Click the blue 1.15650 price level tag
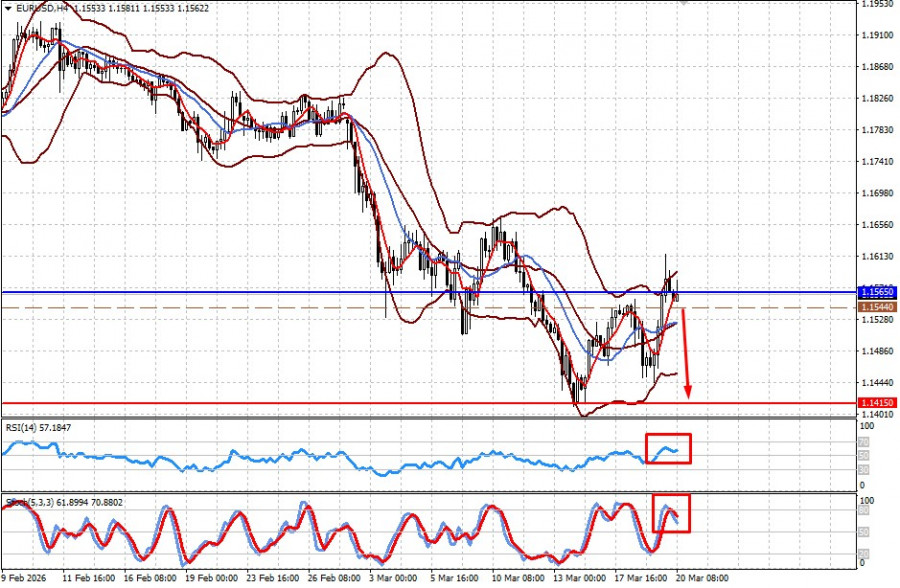Screen dimensions: 900x588 (x=878, y=292)
